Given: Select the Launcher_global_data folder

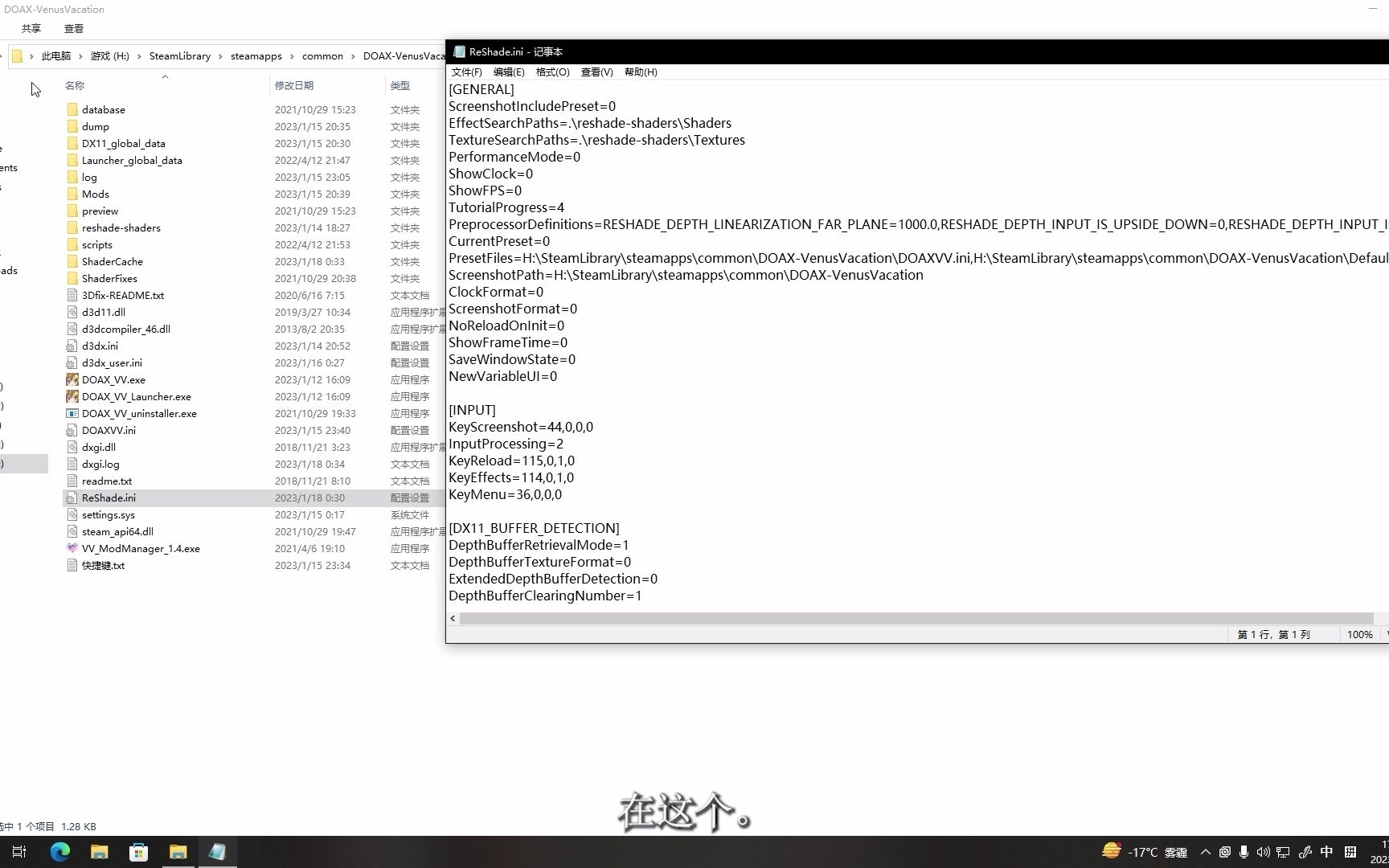Looking at the screenshot, I should 132,160.
